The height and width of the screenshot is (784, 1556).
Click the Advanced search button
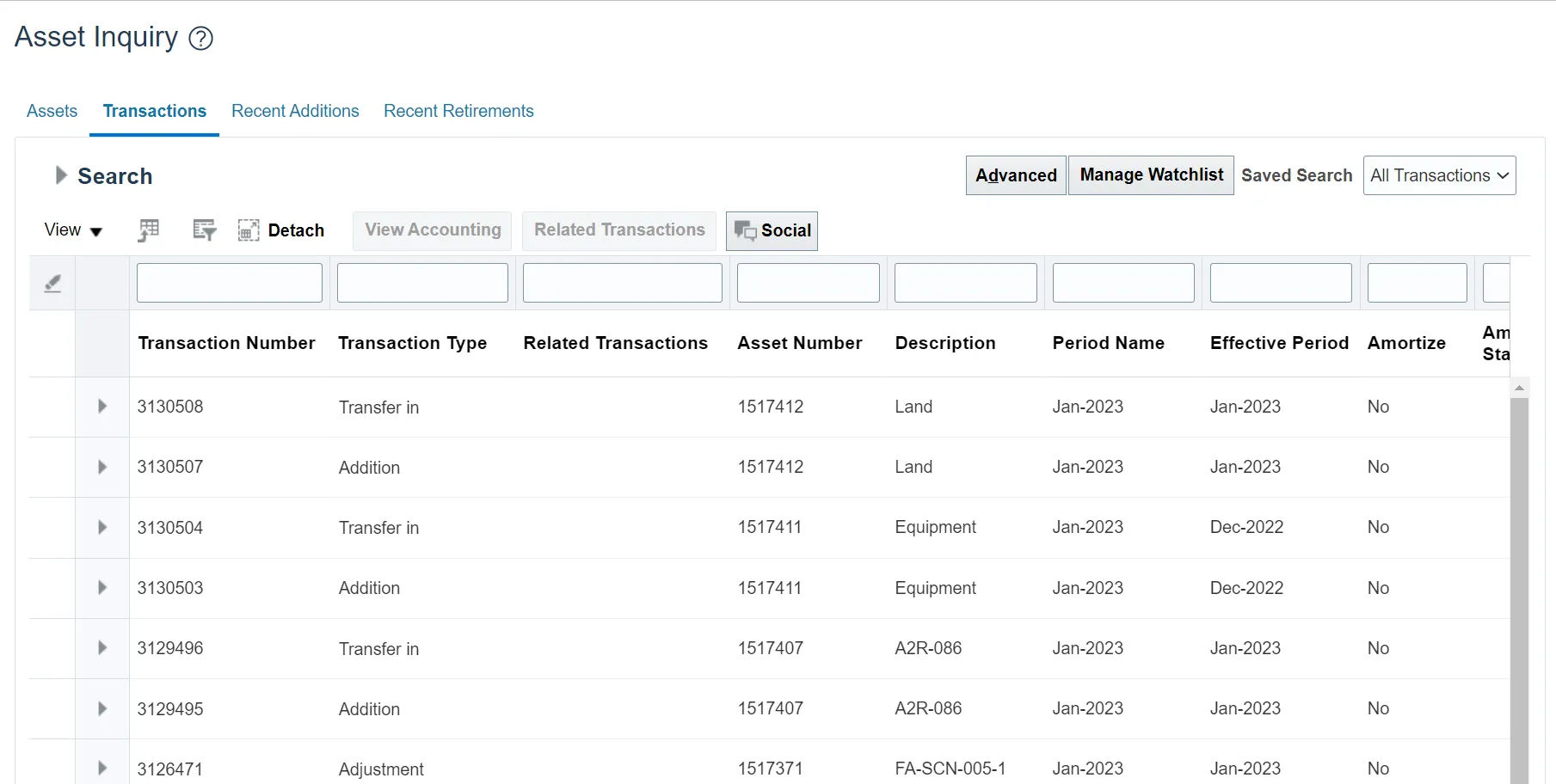[1016, 175]
